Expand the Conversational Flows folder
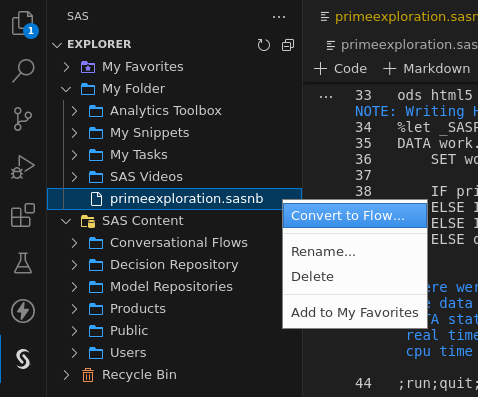 pos(74,243)
